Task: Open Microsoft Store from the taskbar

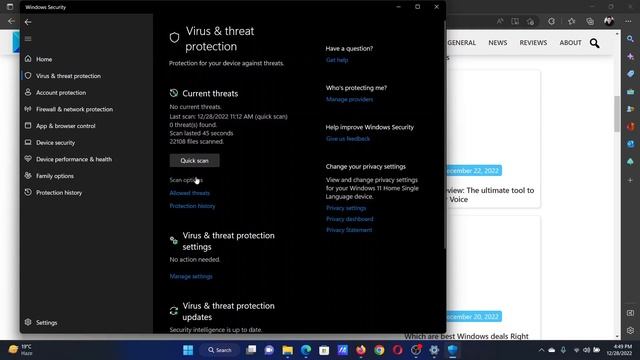Action: [324, 350]
